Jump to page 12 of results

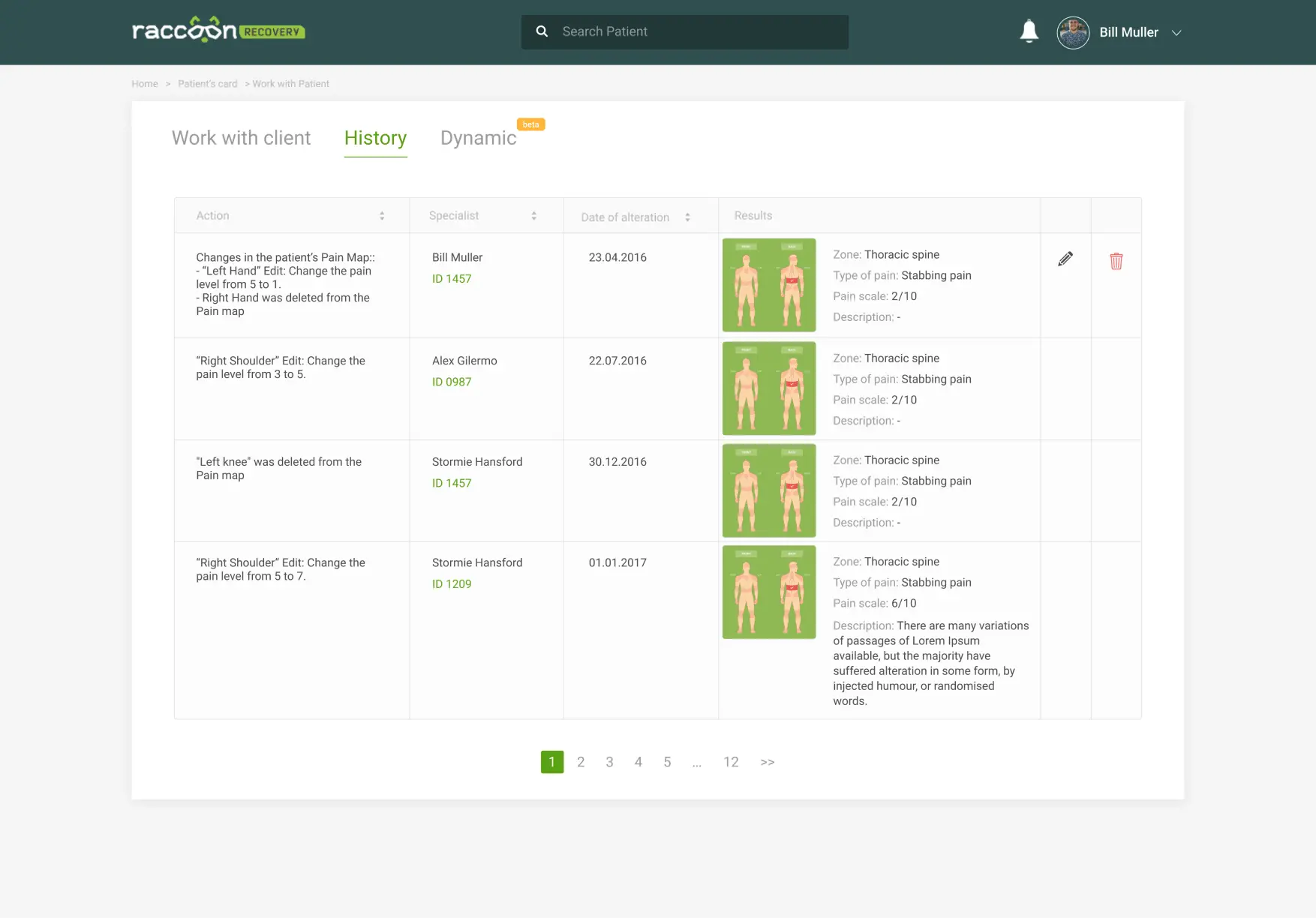(731, 762)
